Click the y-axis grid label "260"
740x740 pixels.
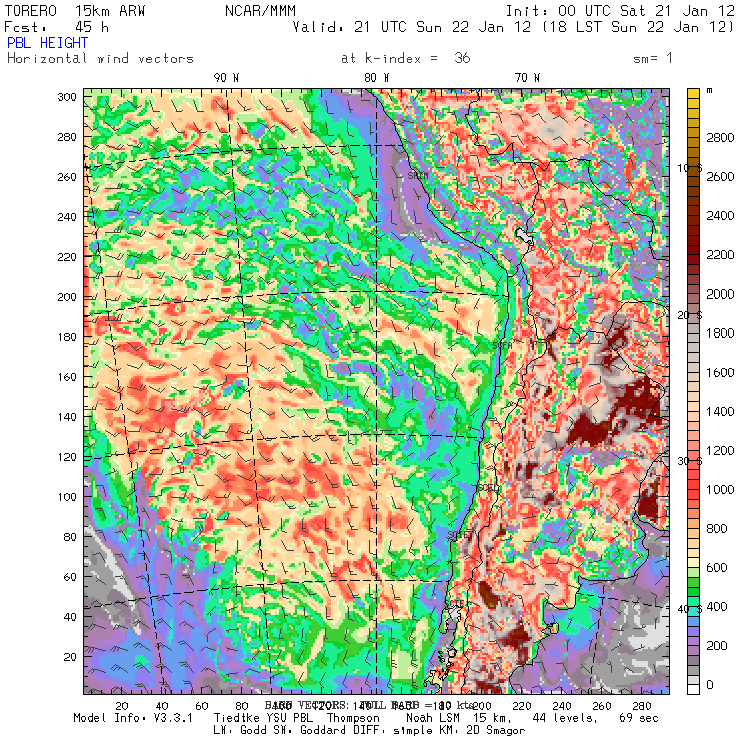(x=67, y=177)
